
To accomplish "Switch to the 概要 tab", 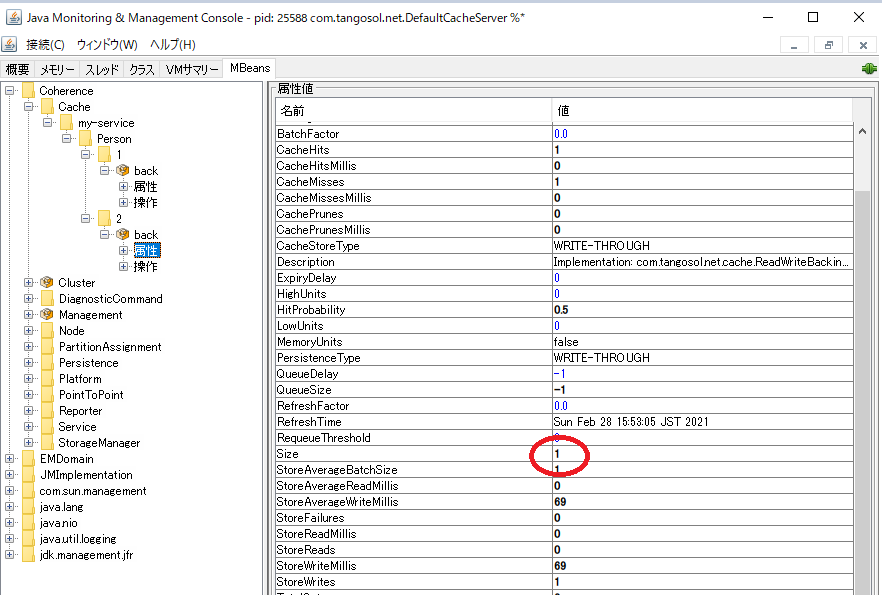I will pos(17,69).
